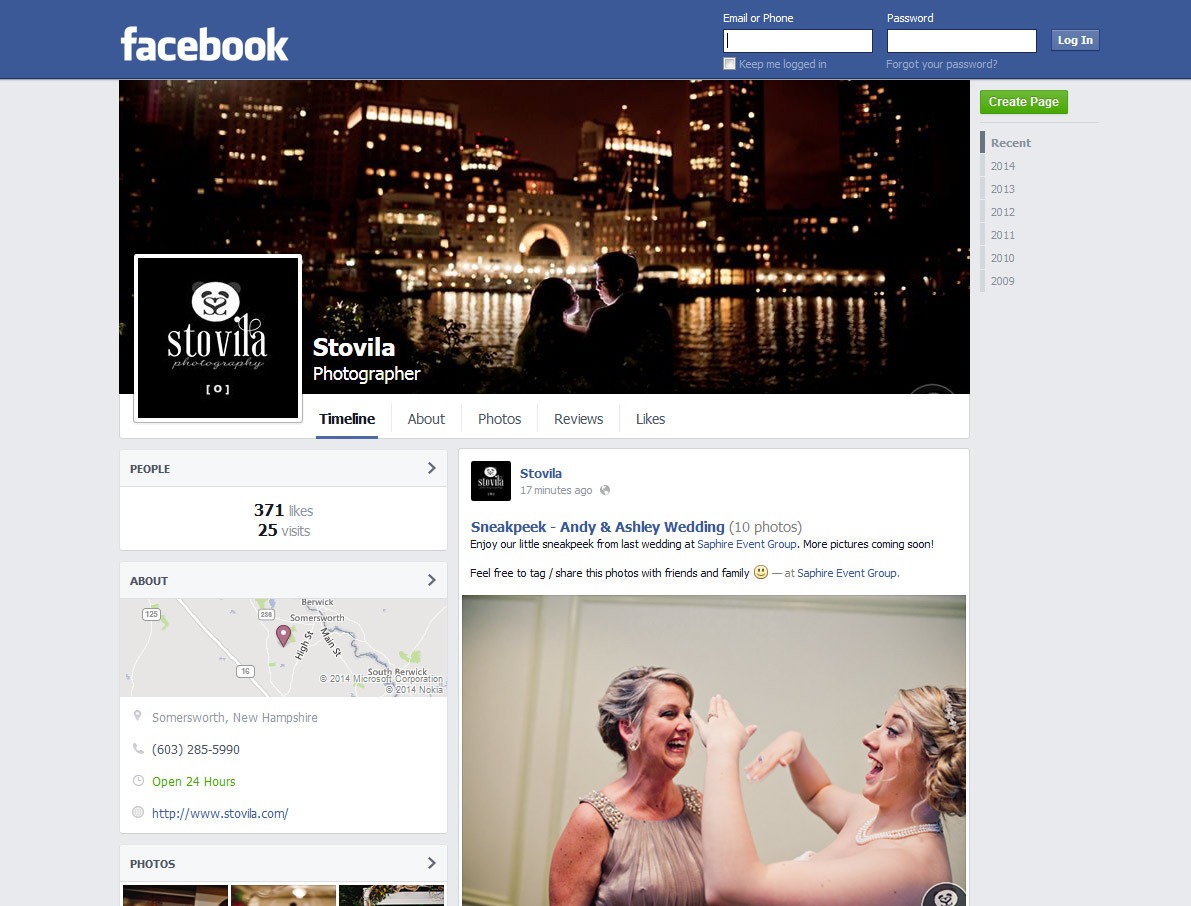1191x906 pixels.
Task: Click the green Create Page button
Action: pos(1023,102)
